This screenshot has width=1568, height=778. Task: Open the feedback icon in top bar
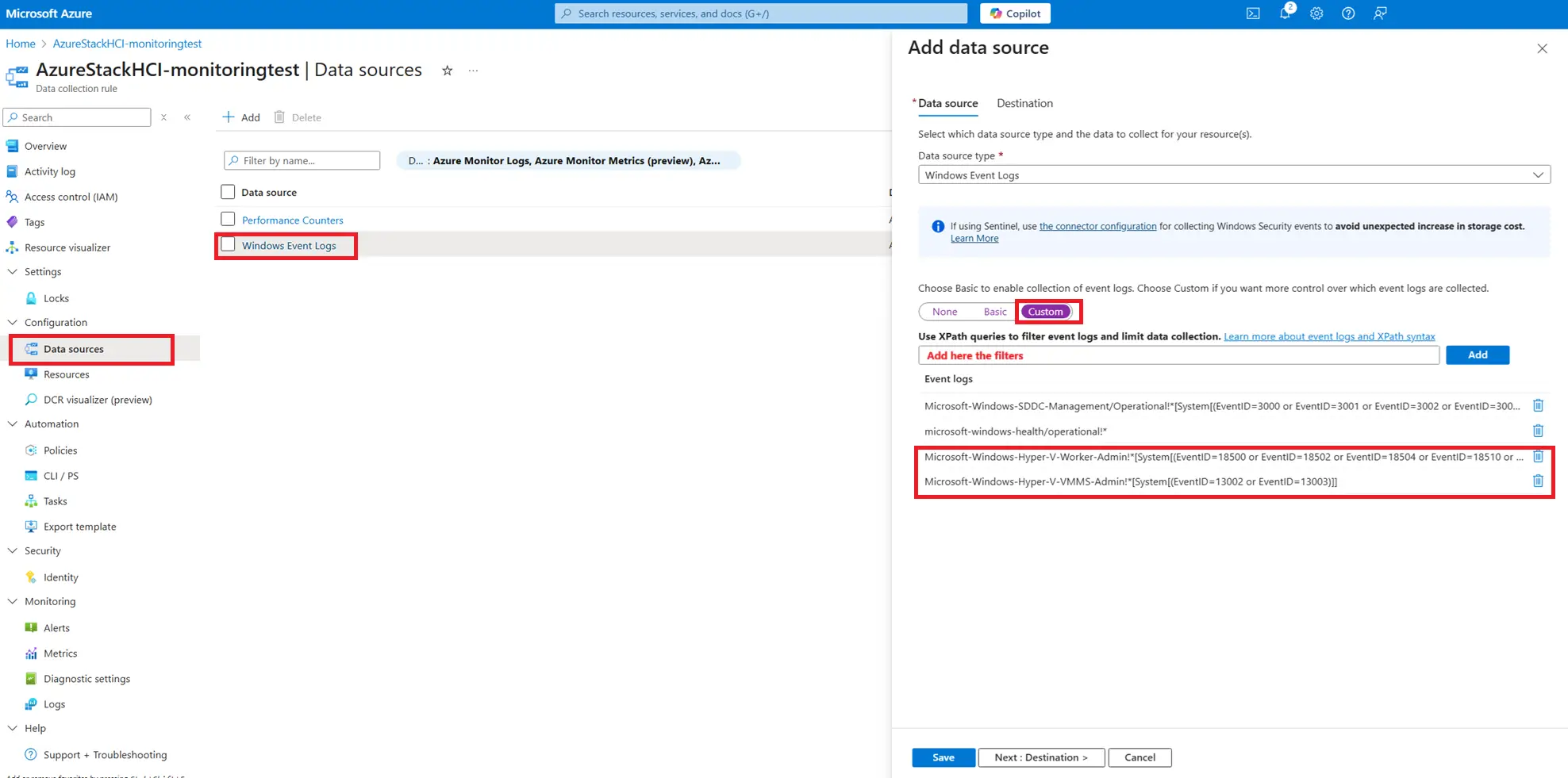pyautogui.click(x=1380, y=13)
